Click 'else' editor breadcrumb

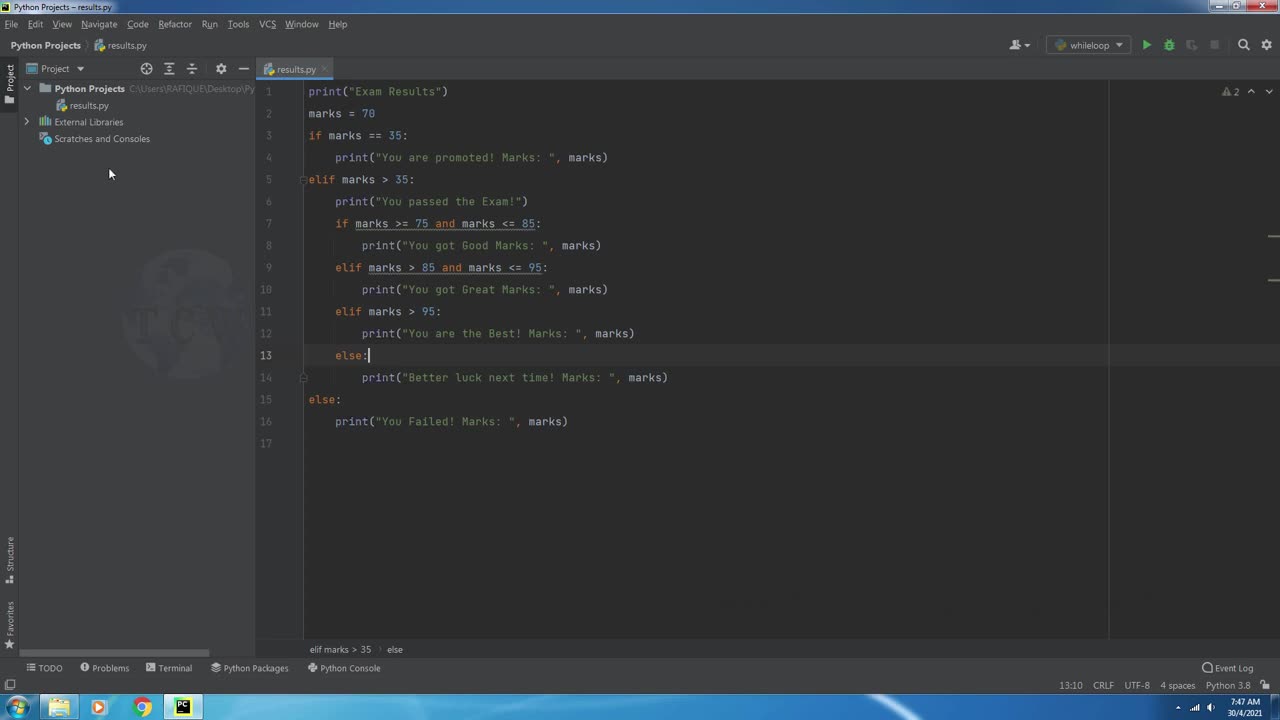(395, 650)
